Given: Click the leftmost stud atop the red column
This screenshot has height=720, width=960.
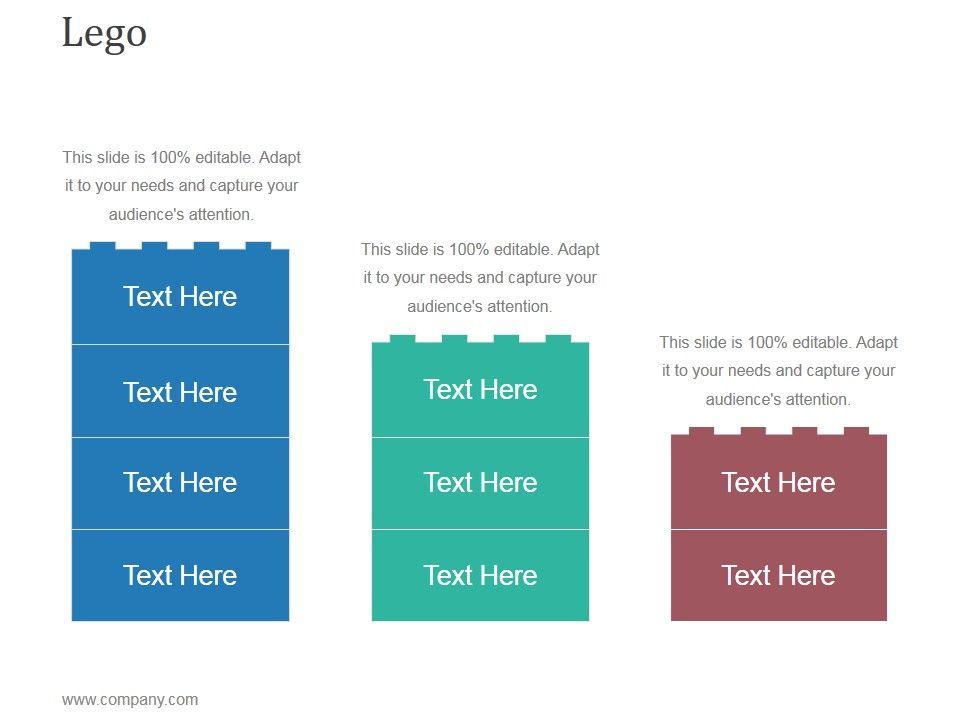Looking at the screenshot, I should click(x=701, y=431).
